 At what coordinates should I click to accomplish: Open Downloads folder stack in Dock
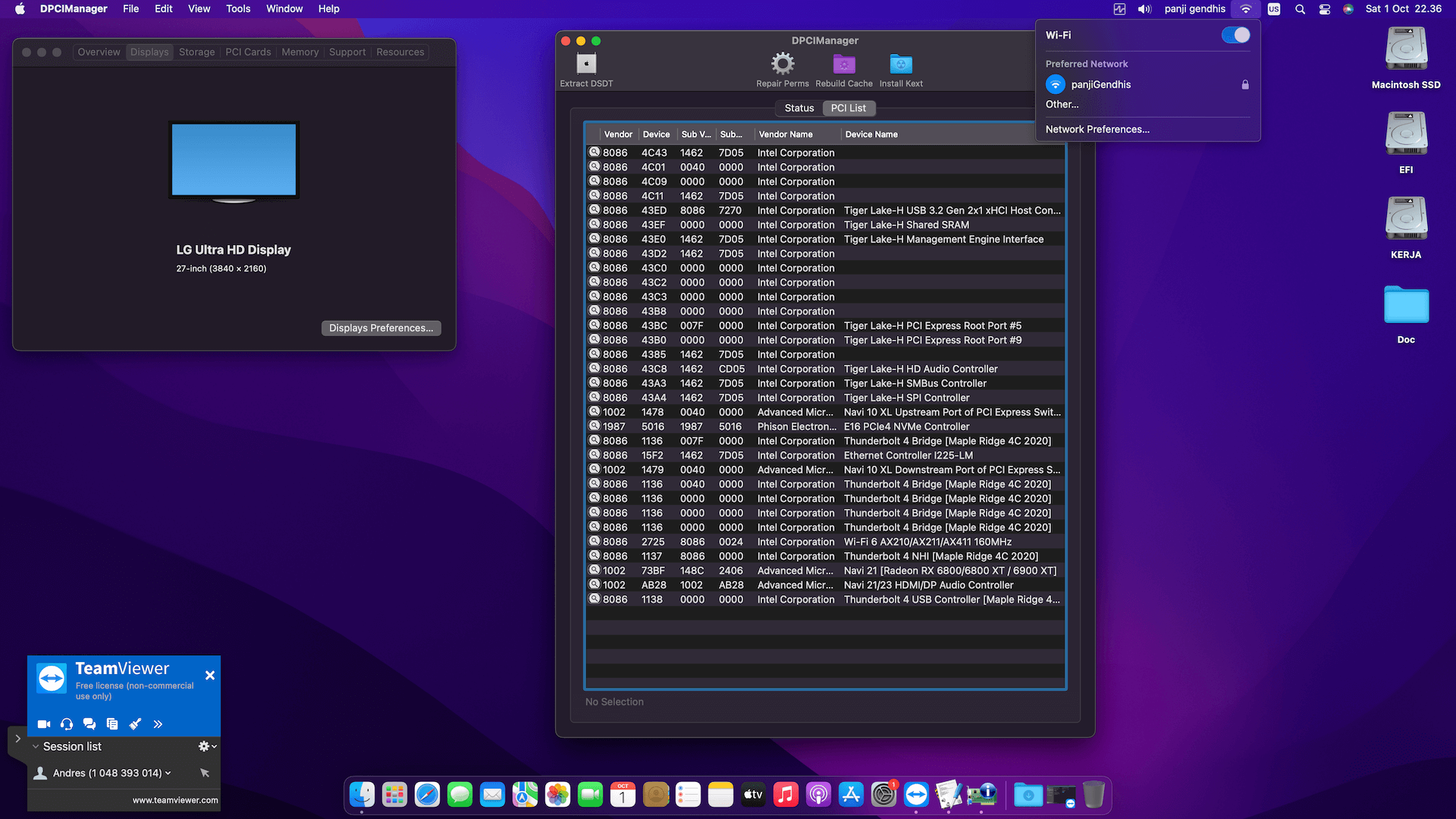pos(1028,795)
